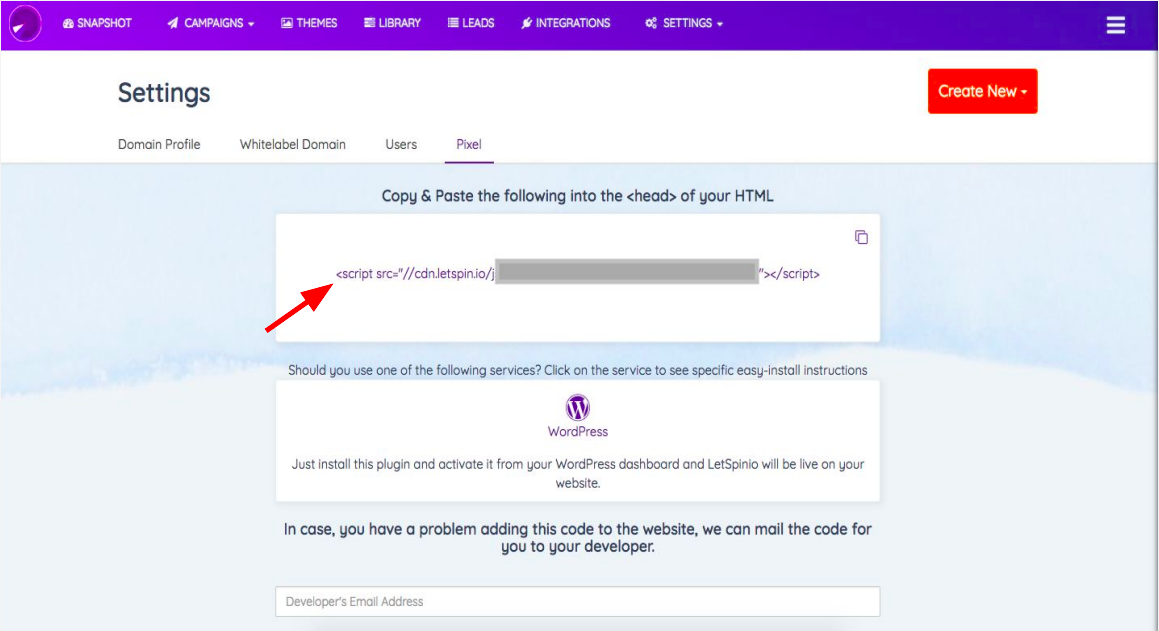Screen dimensions: 1159x631
Task: Click the Settings page heading
Action: (164, 93)
